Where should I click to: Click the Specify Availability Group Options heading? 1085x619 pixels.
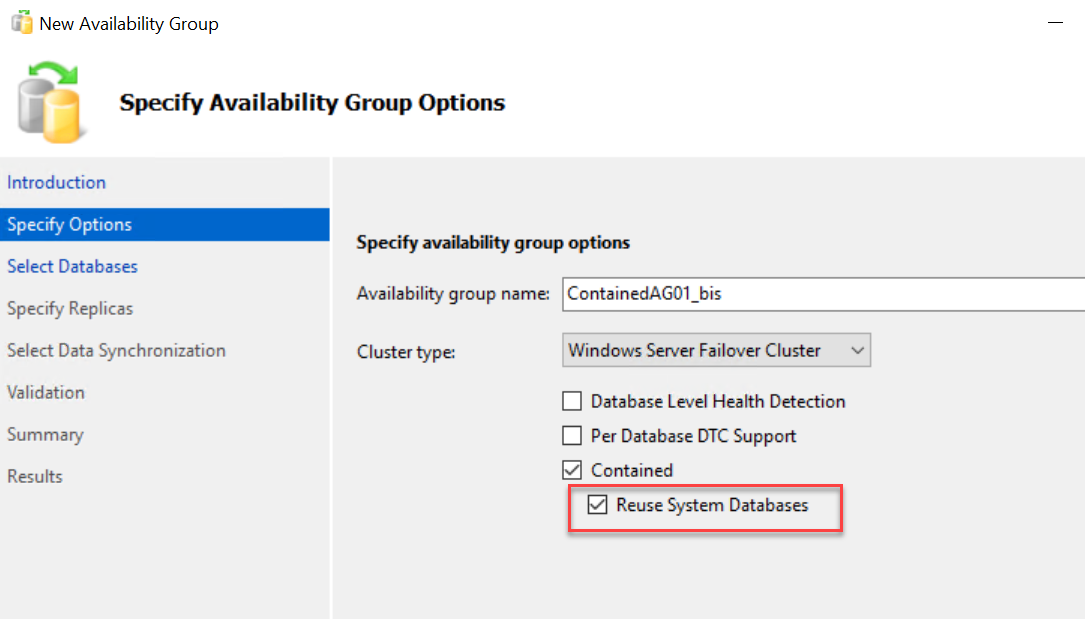coord(312,102)
